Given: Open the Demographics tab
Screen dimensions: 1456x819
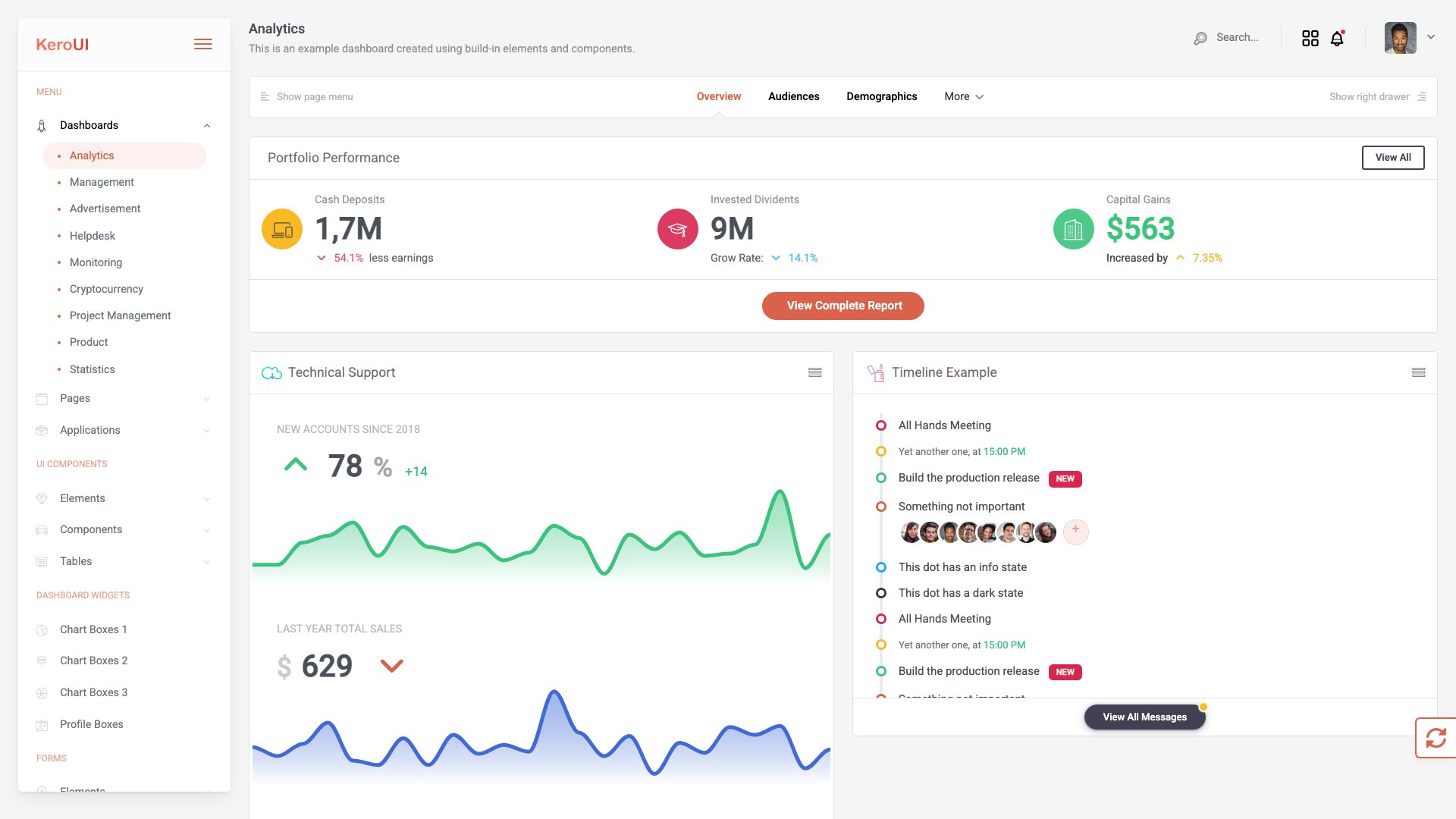Looking at the screenshot, I should (x=881, y=96).
